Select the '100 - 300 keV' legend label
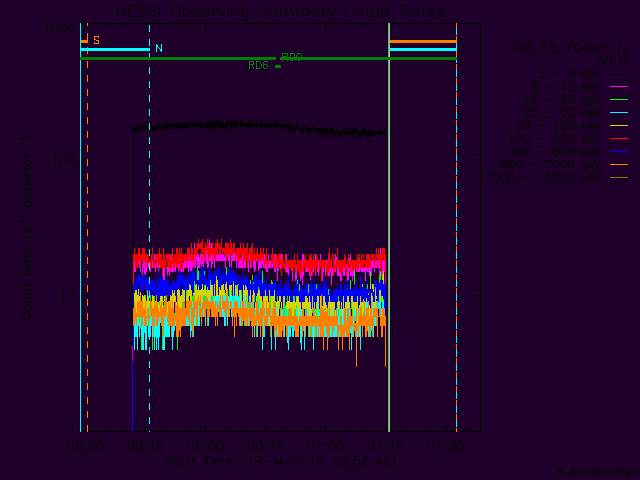The image size is (640, 480). click(x=554, y=139)
